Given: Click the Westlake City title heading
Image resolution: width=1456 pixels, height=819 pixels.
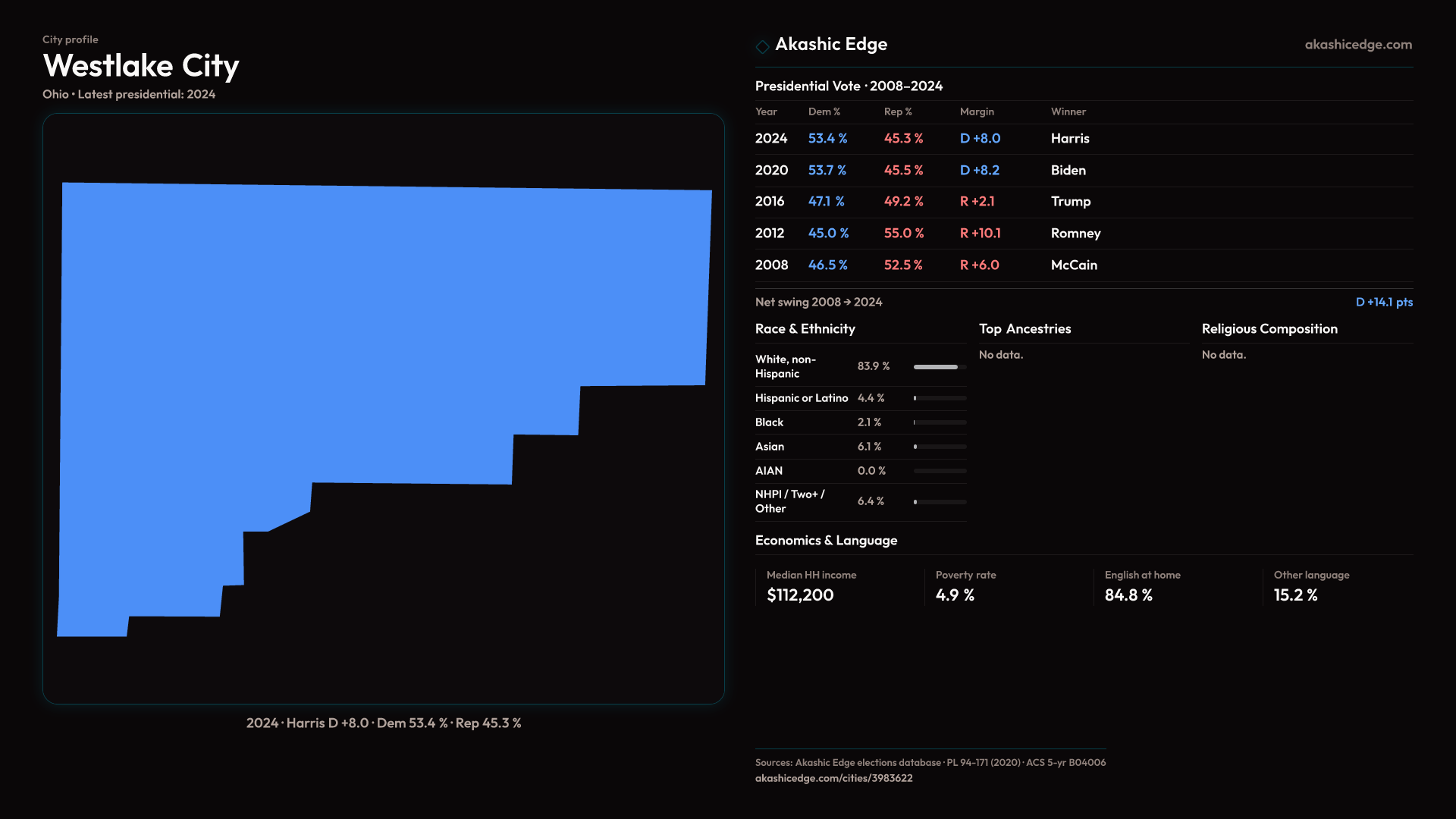Looking at the screenshot, I should tap(141, 66).
